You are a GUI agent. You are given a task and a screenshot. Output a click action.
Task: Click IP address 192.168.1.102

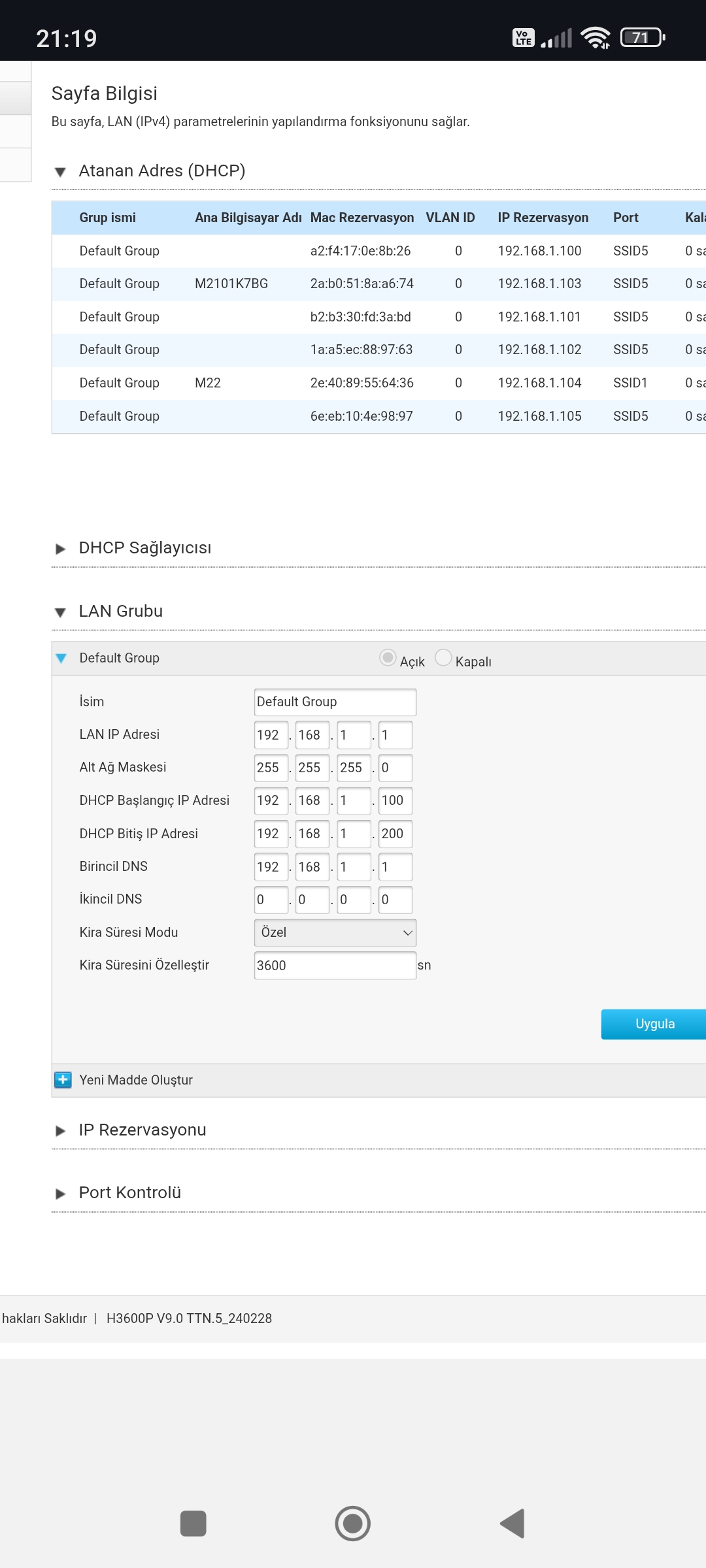(x=539, y=350)
